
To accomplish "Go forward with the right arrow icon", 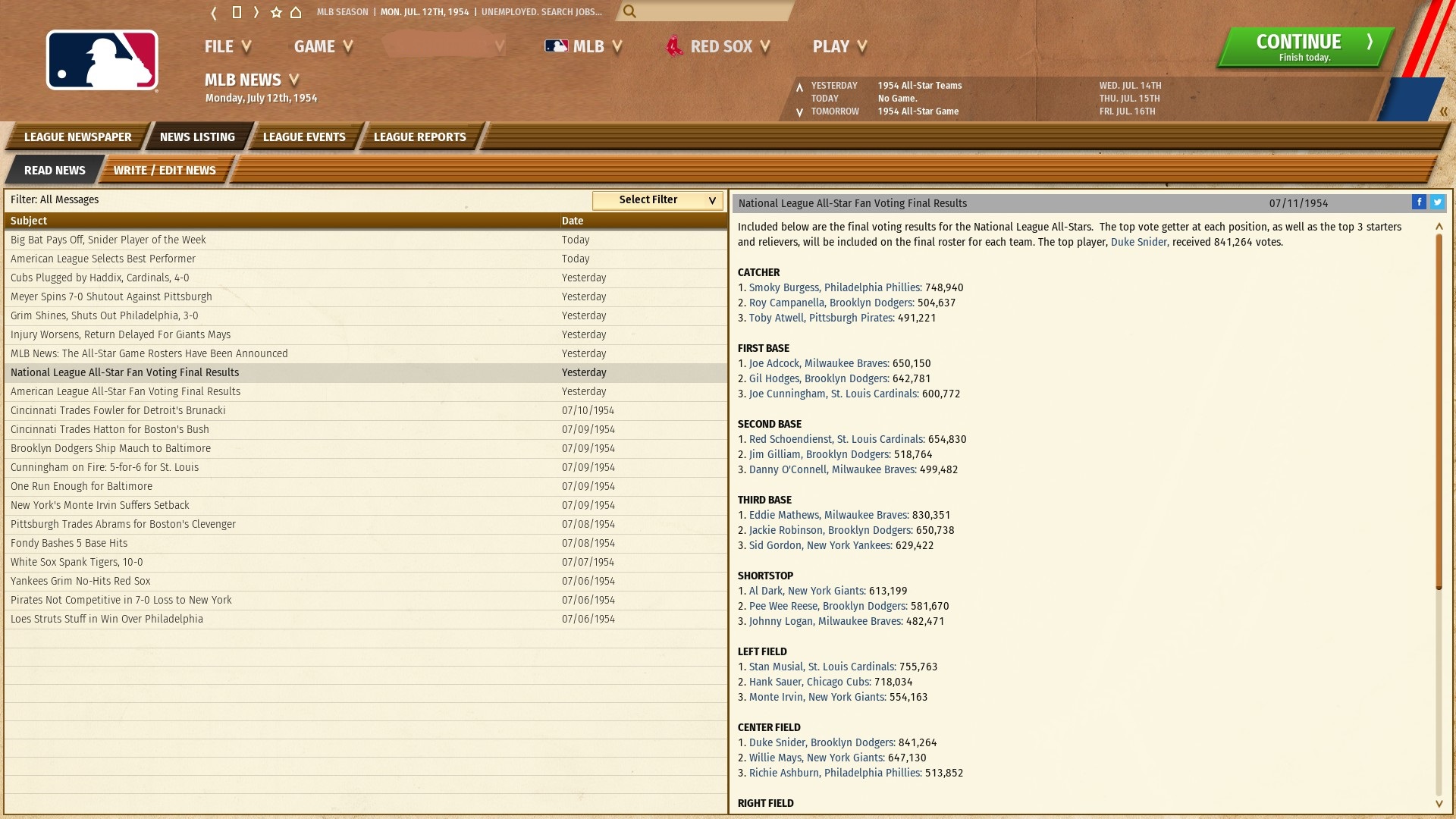I will click(x=256, y=12).
